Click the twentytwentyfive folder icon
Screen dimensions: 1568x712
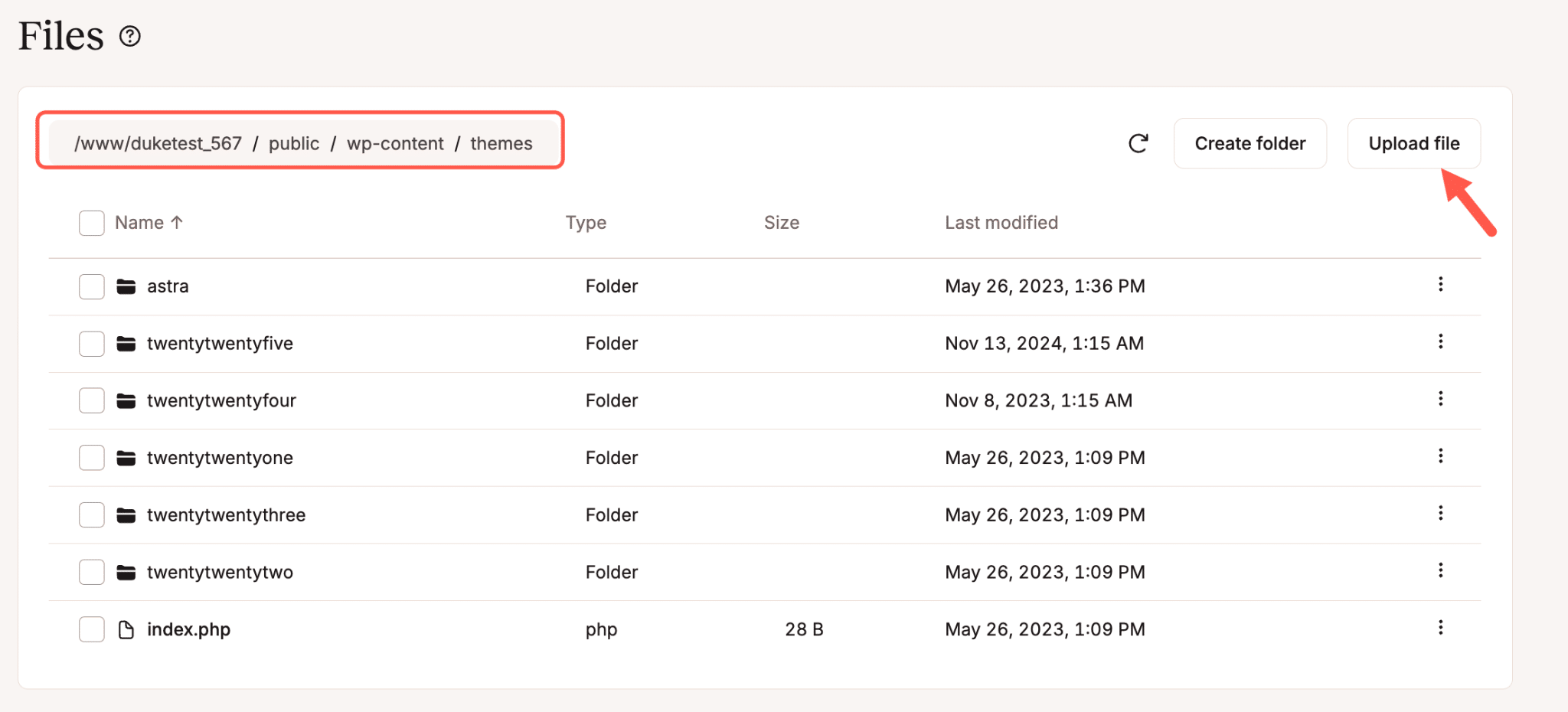click(x=126, y=344)
